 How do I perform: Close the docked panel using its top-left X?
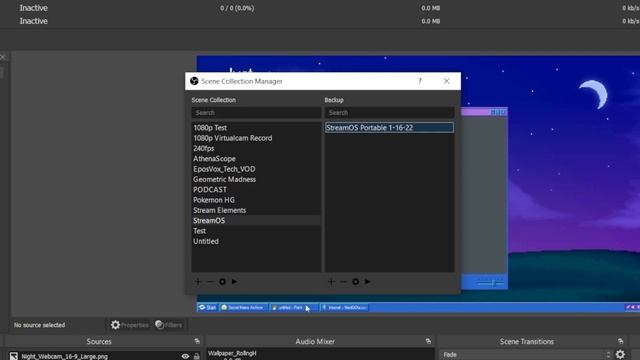click(x=2, y=57)
